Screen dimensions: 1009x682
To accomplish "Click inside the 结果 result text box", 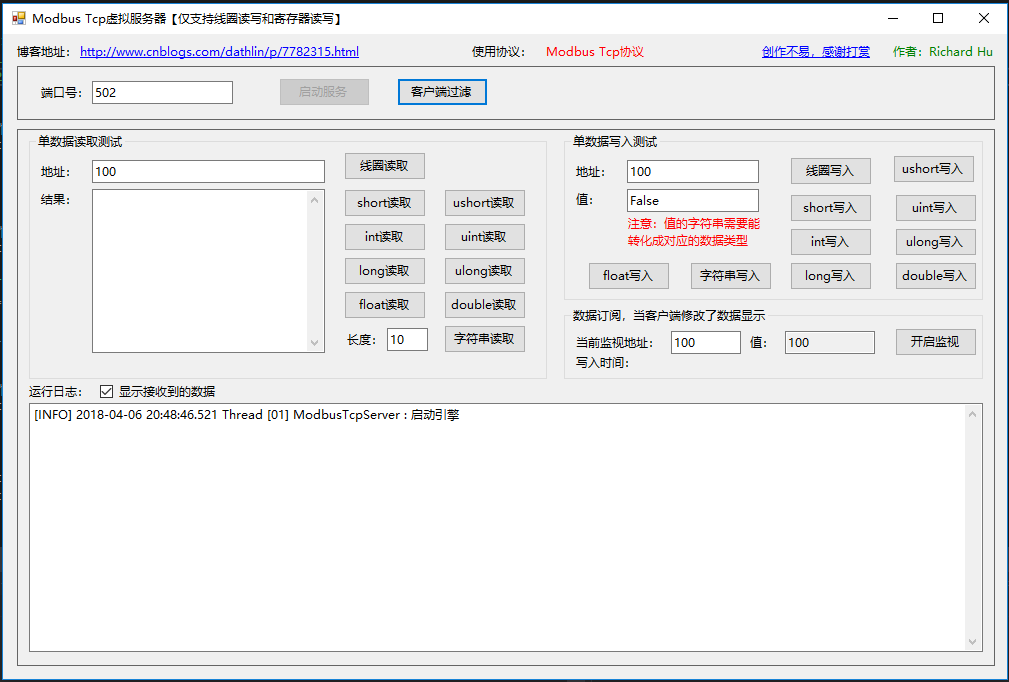I will tap(201, 271).
